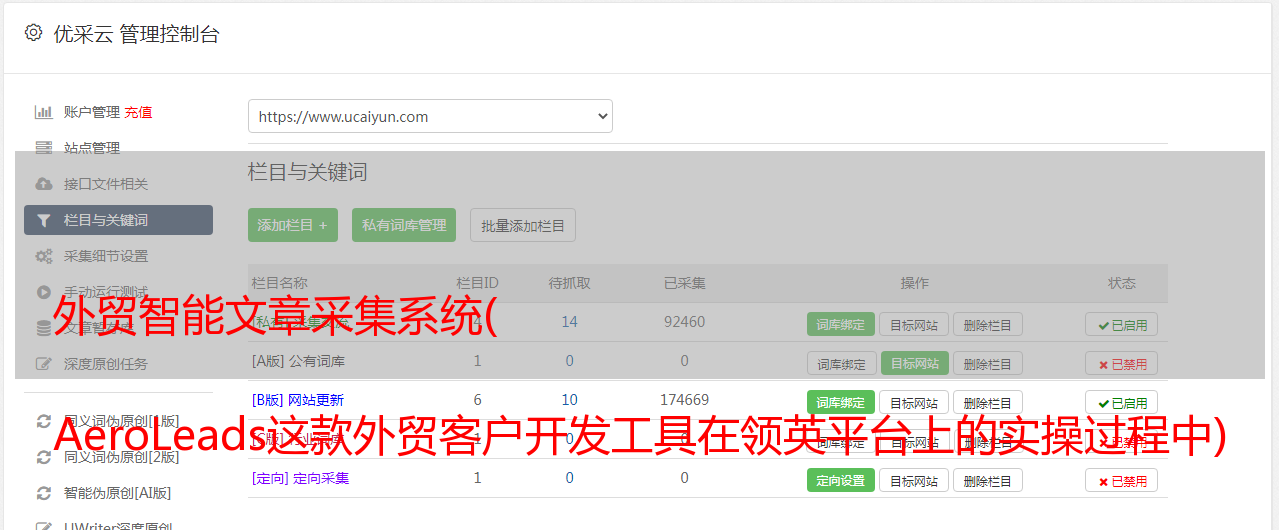This screenshot has height=530, width=1279.
Task: Open 接口文件相关 menu item
Action: [106, 184]
